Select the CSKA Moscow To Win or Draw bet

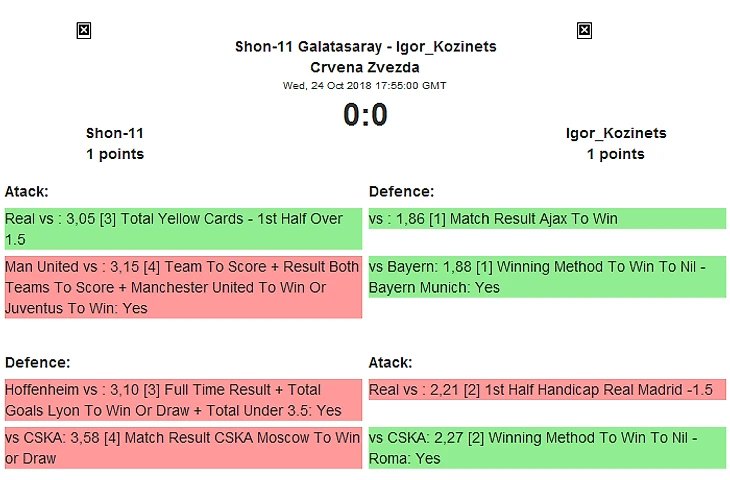point(182,448)
